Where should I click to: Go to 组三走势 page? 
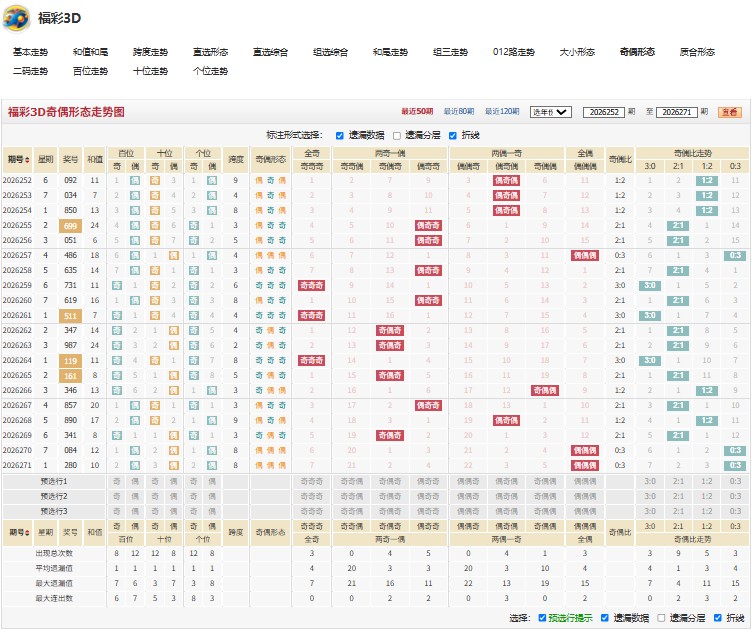click(450, 52)
